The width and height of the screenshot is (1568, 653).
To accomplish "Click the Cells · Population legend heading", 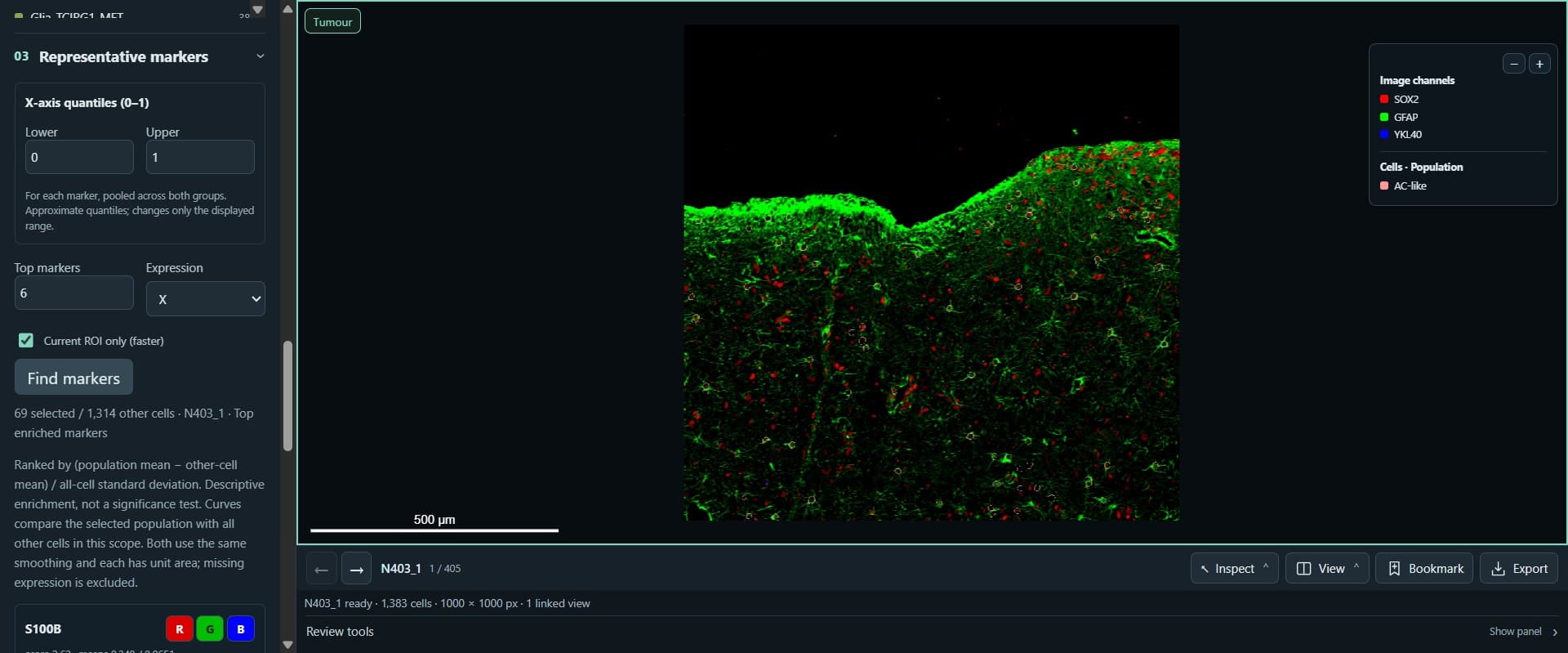I will [x=1421, y=167].
